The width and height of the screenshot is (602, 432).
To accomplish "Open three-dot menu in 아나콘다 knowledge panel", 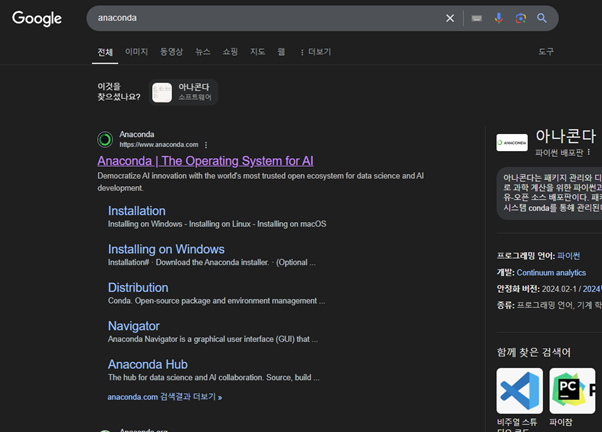I will pos(589,152).
